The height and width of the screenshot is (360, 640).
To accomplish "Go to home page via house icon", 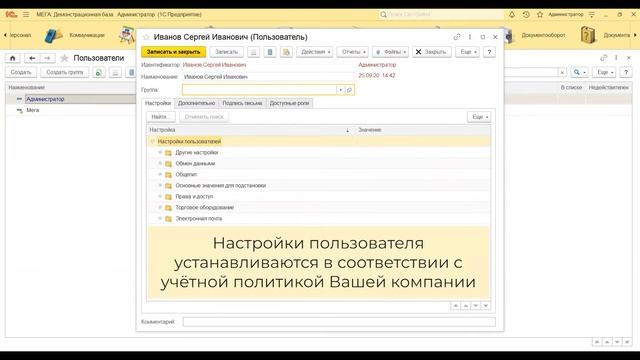I will tap(13, 58).
